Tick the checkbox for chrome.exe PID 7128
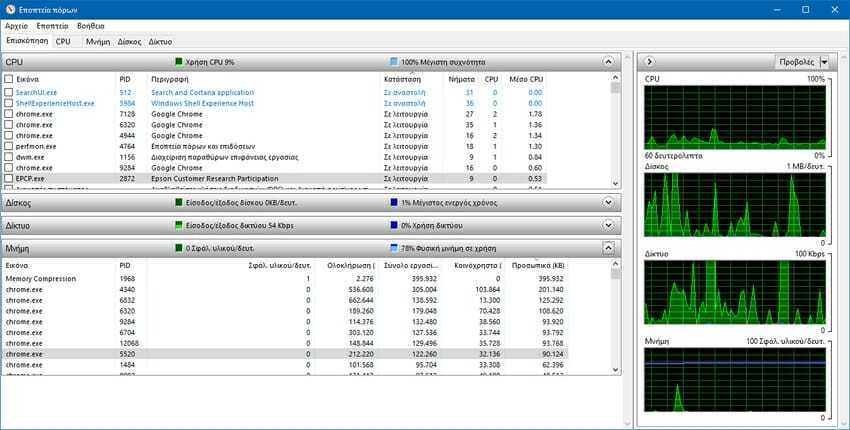The height and width of the screenshot is (430, 850). pyautogui.click(x=9, y=114)
